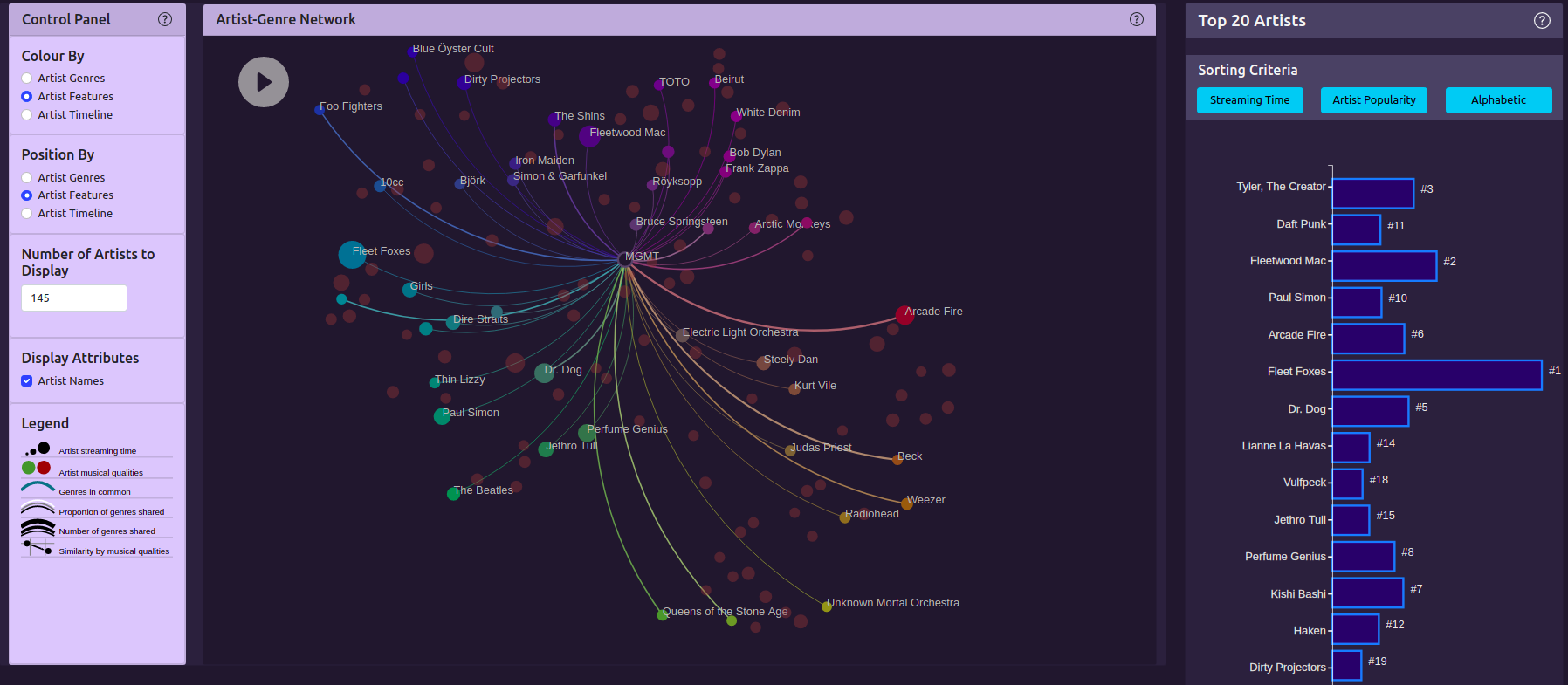Screen dimensions: 1568x685
Task: Select the Kurt Vile node
Action: pos(794,389)
